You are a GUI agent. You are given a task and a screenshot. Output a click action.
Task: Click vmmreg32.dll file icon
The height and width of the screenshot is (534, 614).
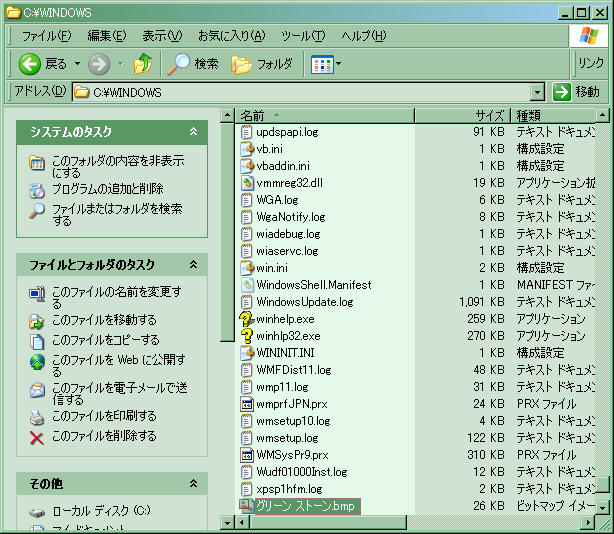247,183
